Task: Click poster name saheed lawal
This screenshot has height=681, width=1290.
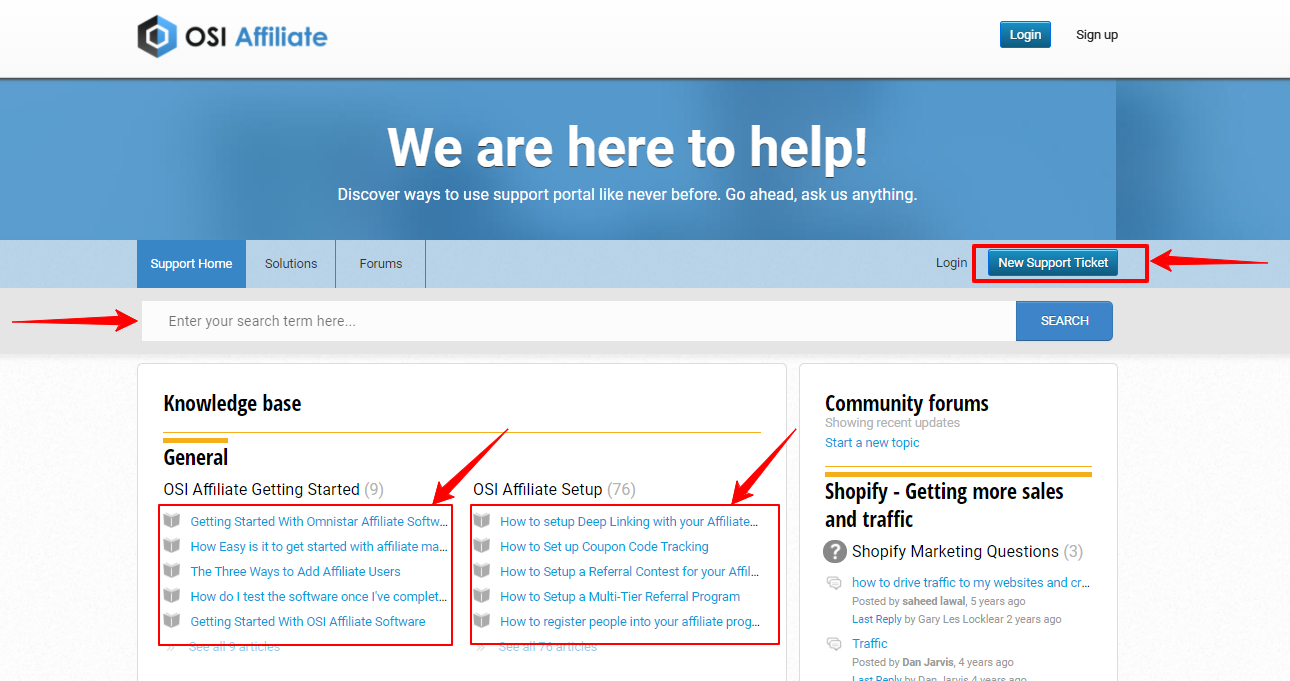Action: [x=933, y=601]
